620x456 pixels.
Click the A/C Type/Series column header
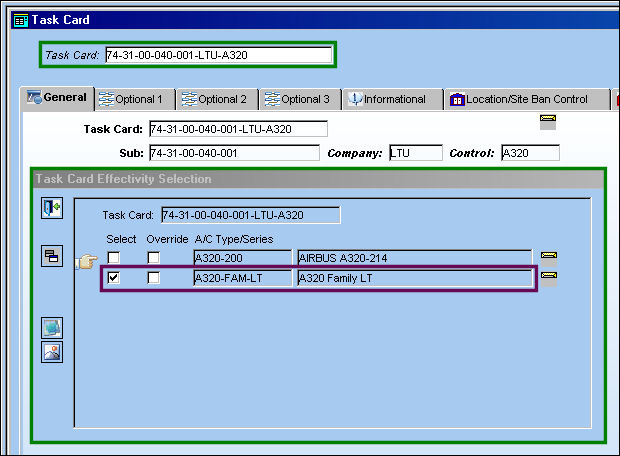(234, 239)
